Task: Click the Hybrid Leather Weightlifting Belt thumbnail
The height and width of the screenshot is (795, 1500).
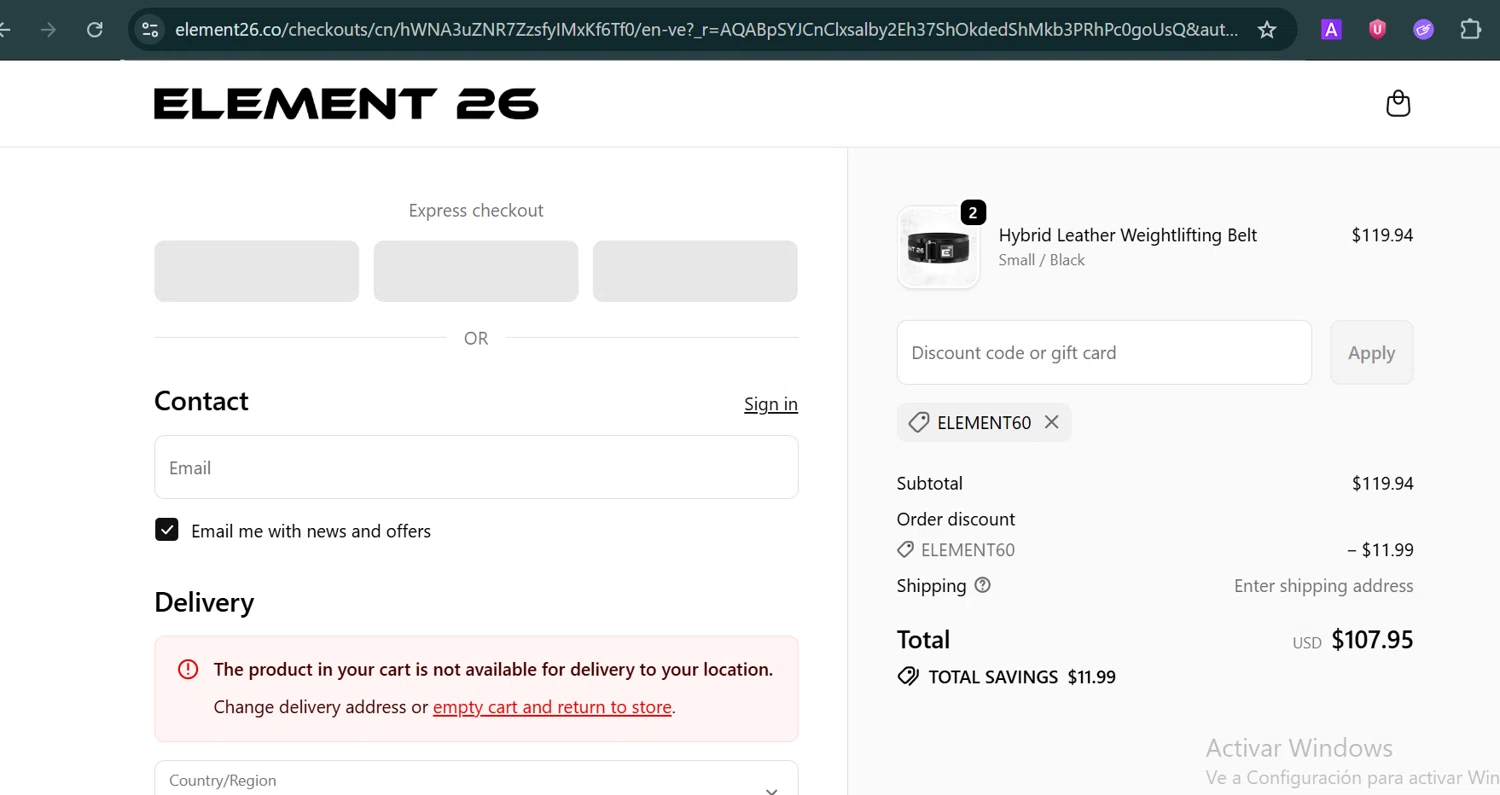Action: 938,247
